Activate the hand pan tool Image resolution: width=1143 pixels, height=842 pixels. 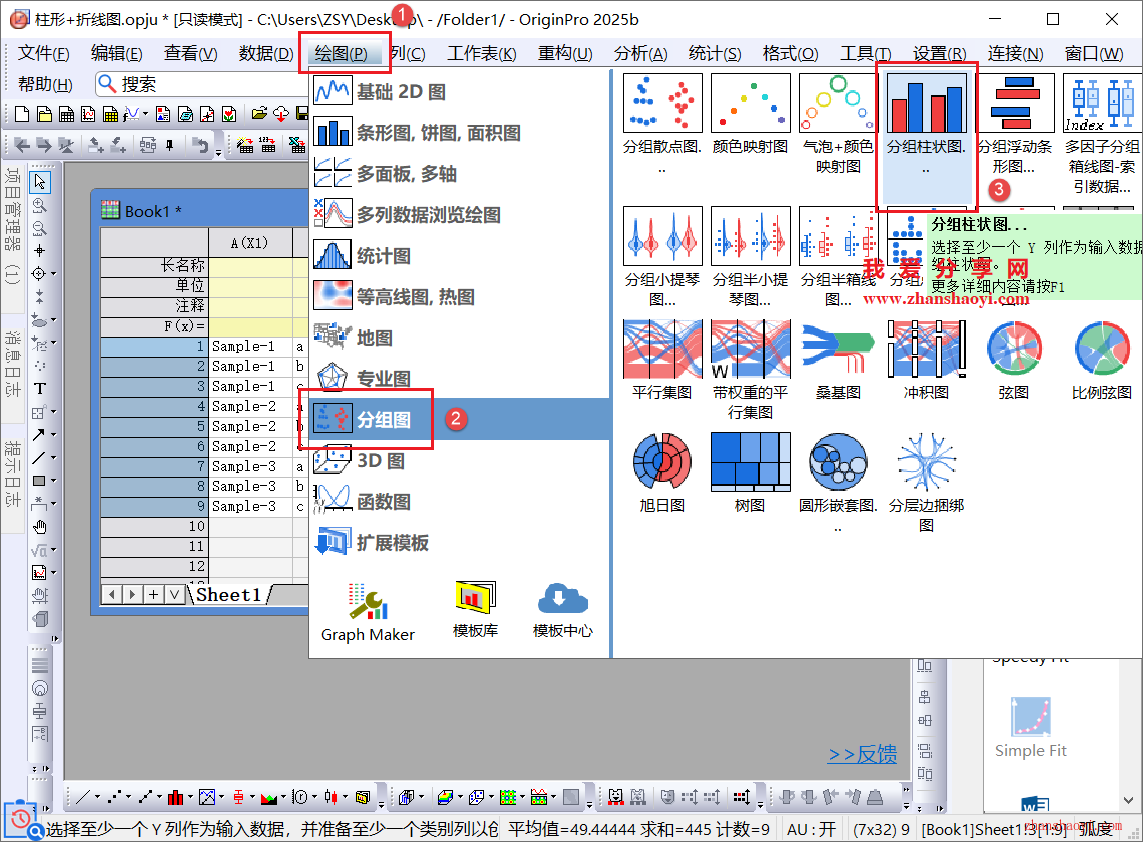[x=40, y=527]
